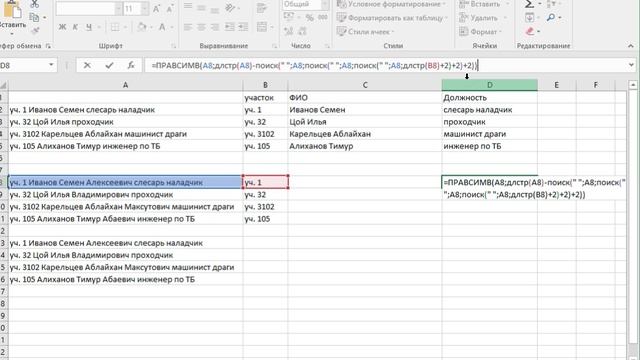Image resolution: width=640 pixels, height=360 pixels.
Task: Open the Общий number format dropdown
Action: coord(325,4)
